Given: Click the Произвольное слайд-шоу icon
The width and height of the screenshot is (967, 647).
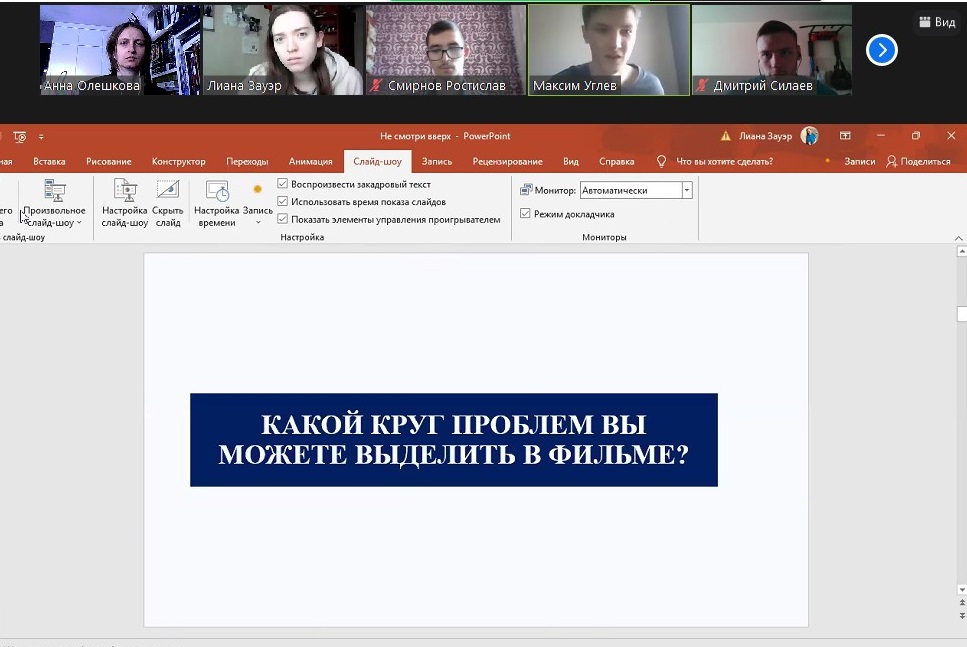Looking at the screenshot, I should [x=55, y=192].
